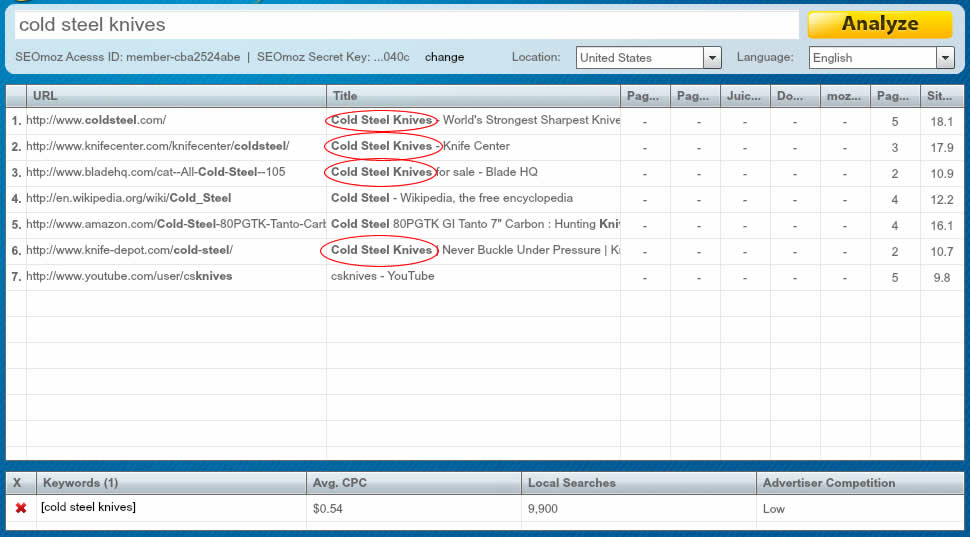The image size is (970, 537).
Task: Click the X column header in the keywords table
Action: click(21, 483)
